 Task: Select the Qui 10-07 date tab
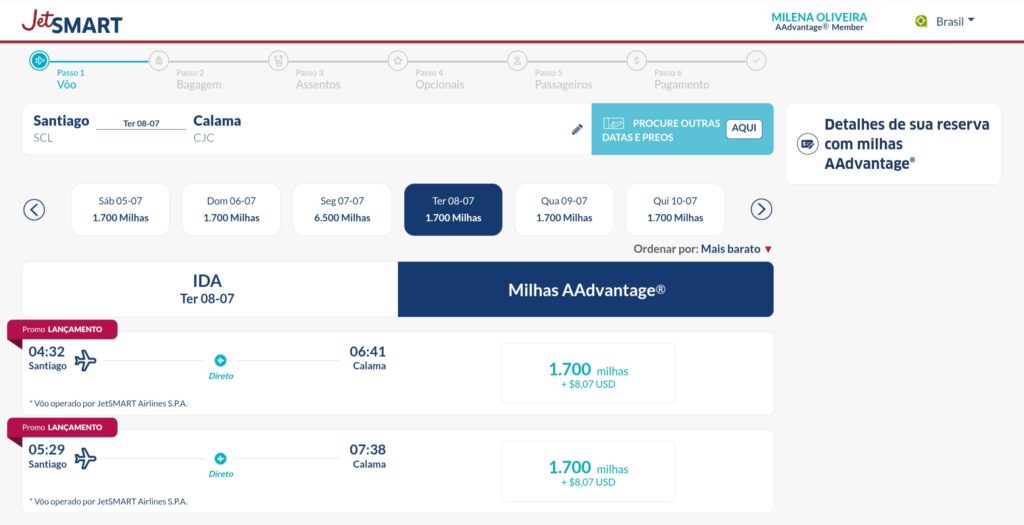tap(675, 210)
